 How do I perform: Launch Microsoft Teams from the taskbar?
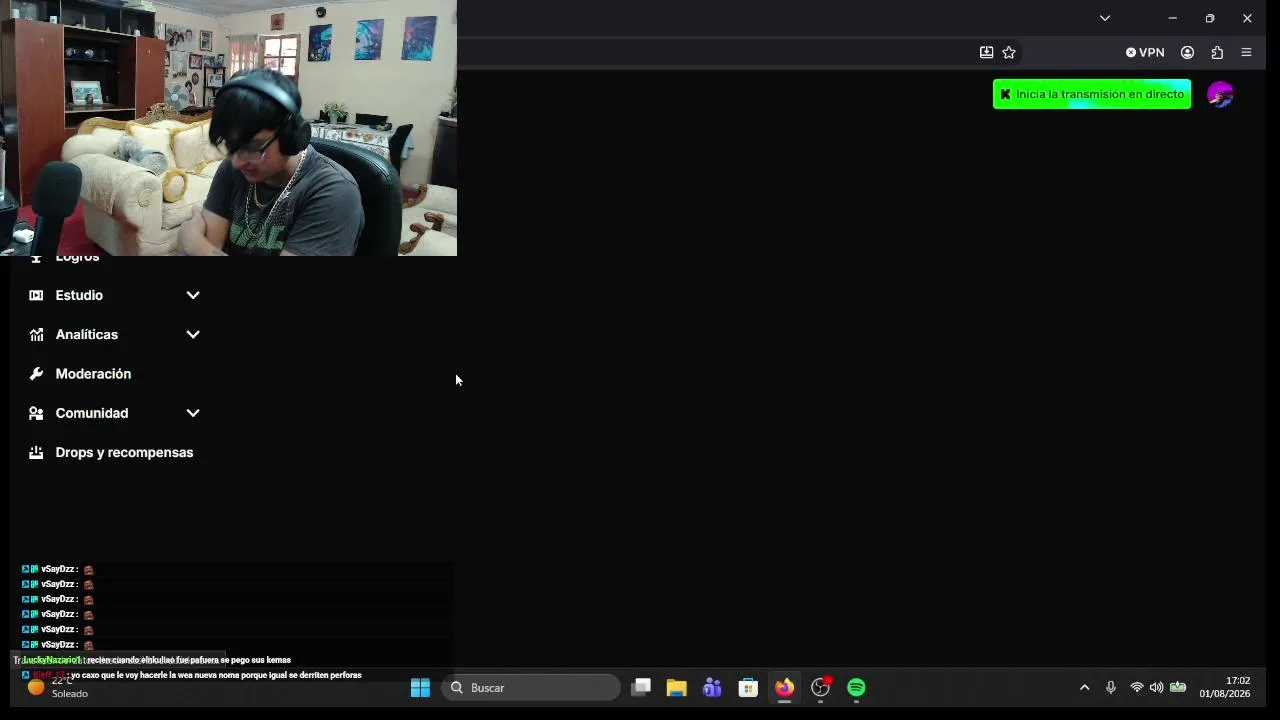point(712,688)
